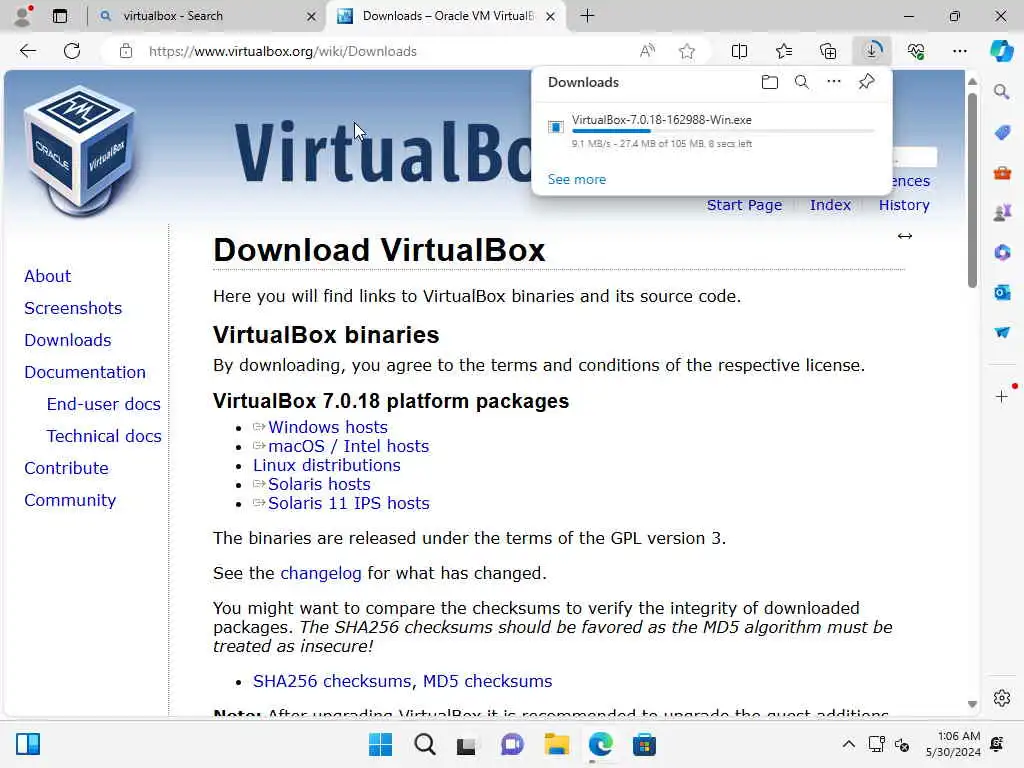Viewport: 1024px width, 768px height.
Task: Open Documentation in the side menu
Action: (85, 372)
